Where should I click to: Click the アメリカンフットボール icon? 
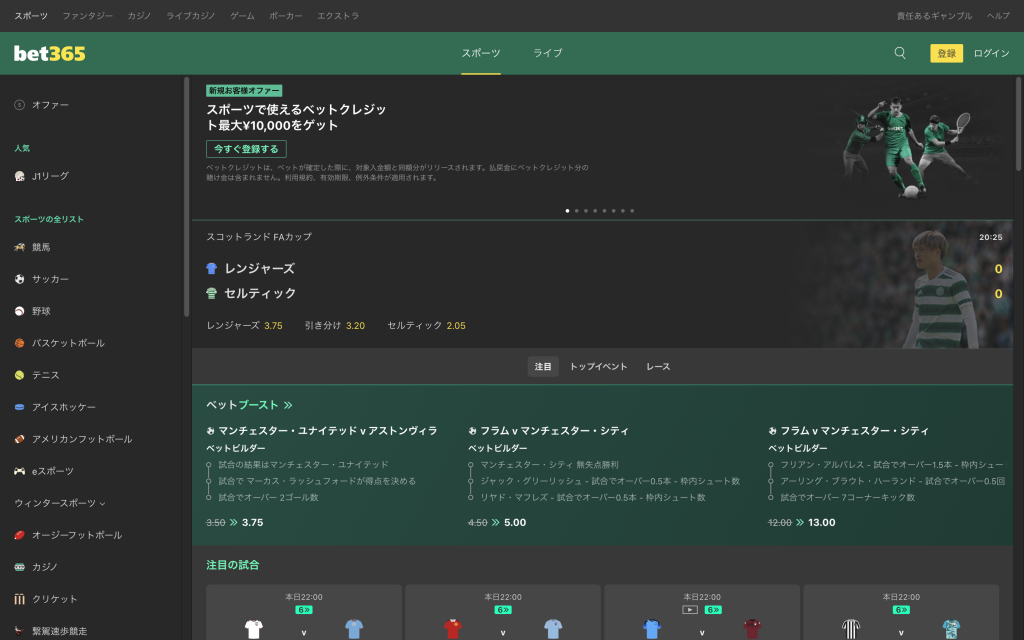click(20, 439)
